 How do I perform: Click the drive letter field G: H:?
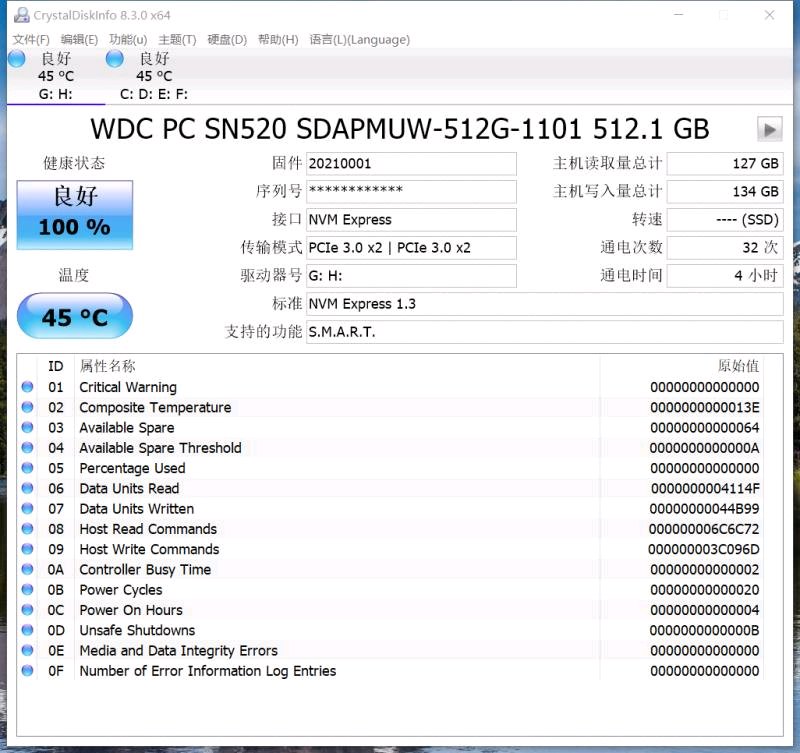(x=411, y=276)
